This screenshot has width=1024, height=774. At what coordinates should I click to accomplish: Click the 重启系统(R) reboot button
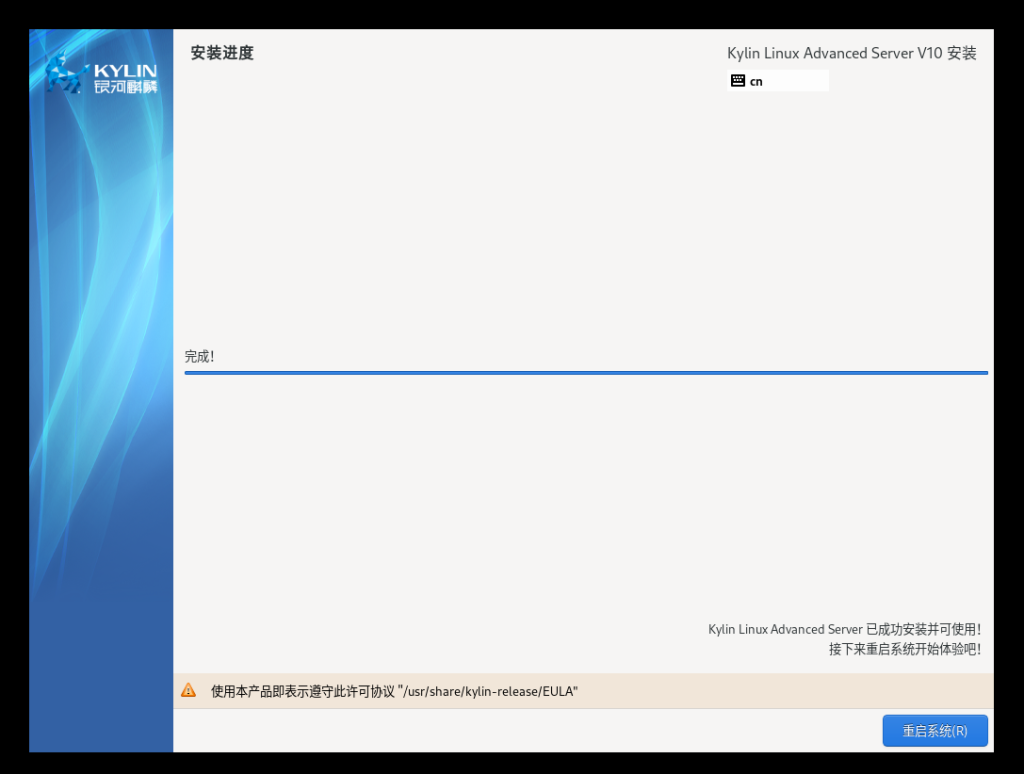[x=935, y=730]
